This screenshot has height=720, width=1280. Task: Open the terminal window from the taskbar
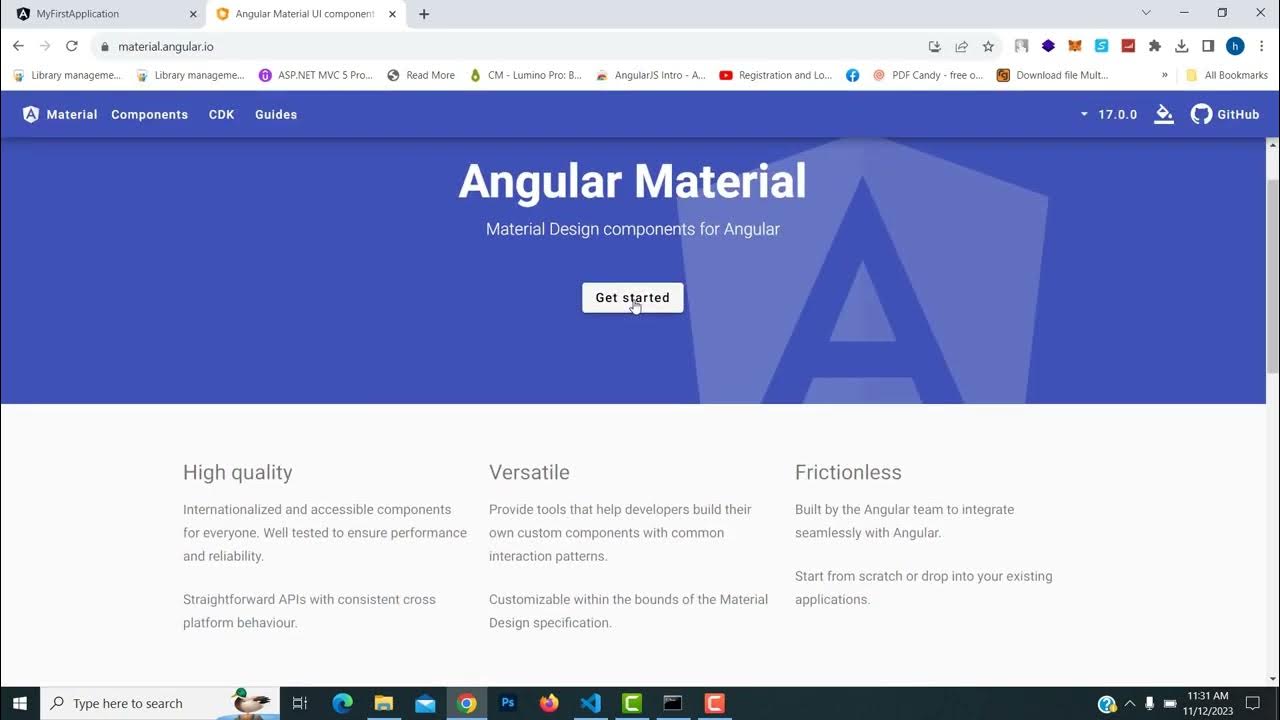(x=673, y=703)
